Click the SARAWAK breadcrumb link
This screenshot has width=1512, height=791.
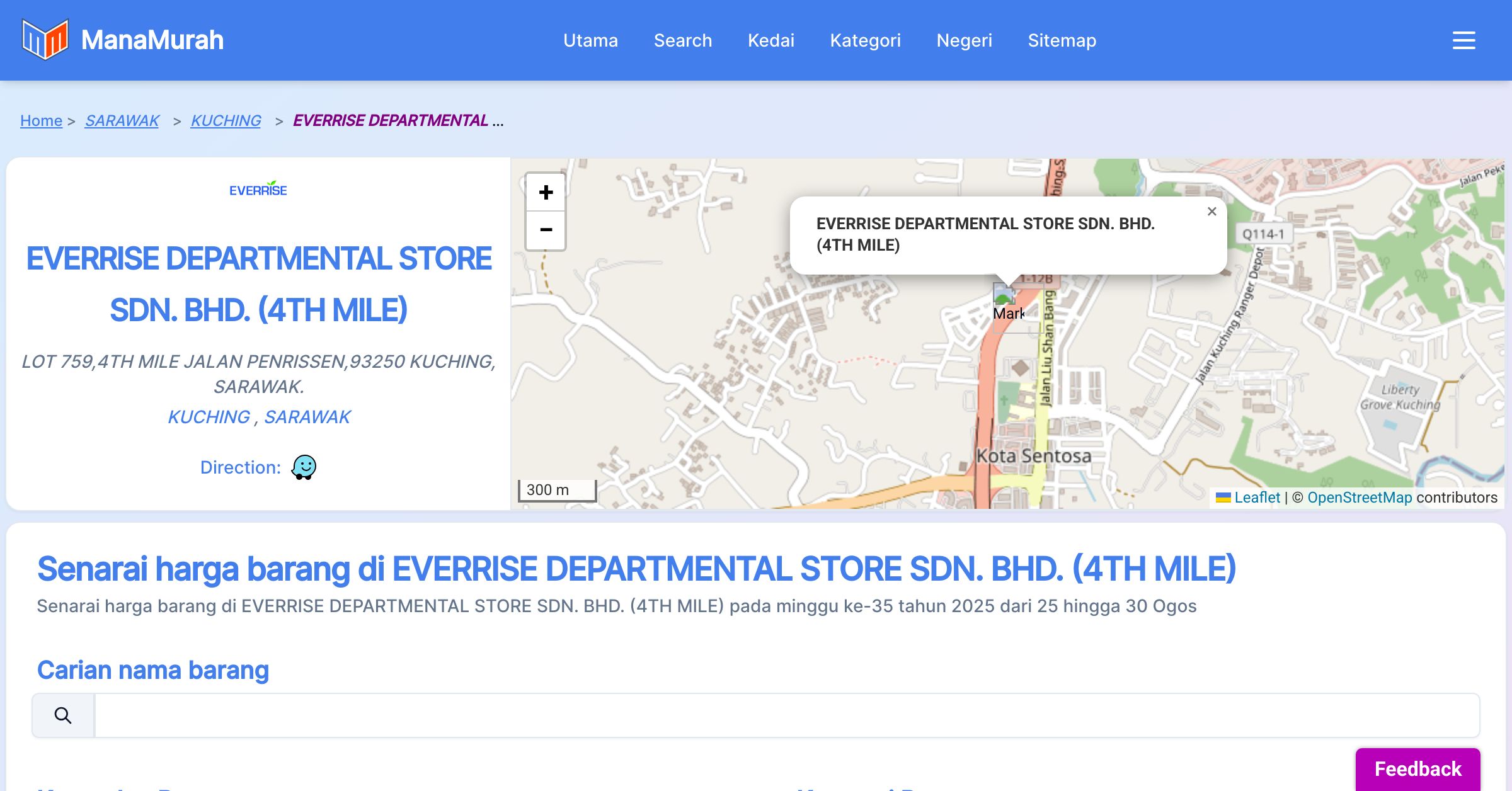(x=122, y=120)
